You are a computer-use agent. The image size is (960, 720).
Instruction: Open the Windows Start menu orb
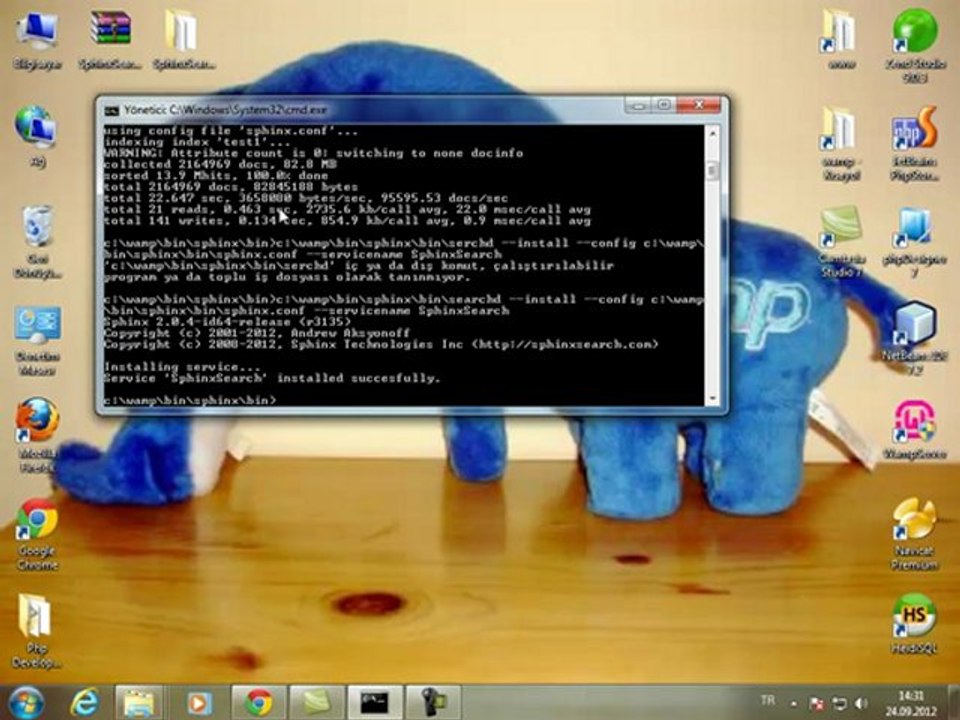(26, 702)
